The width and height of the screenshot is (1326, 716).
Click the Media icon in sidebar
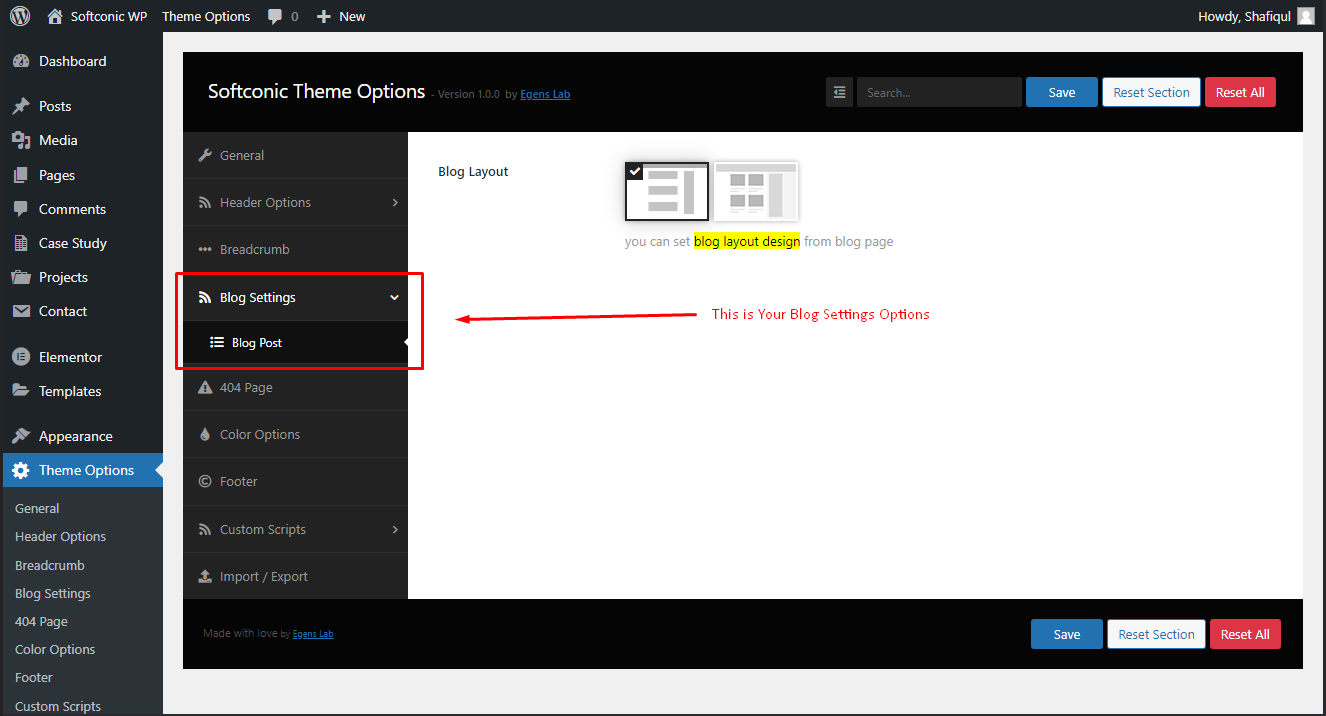(x=21, y=140)
